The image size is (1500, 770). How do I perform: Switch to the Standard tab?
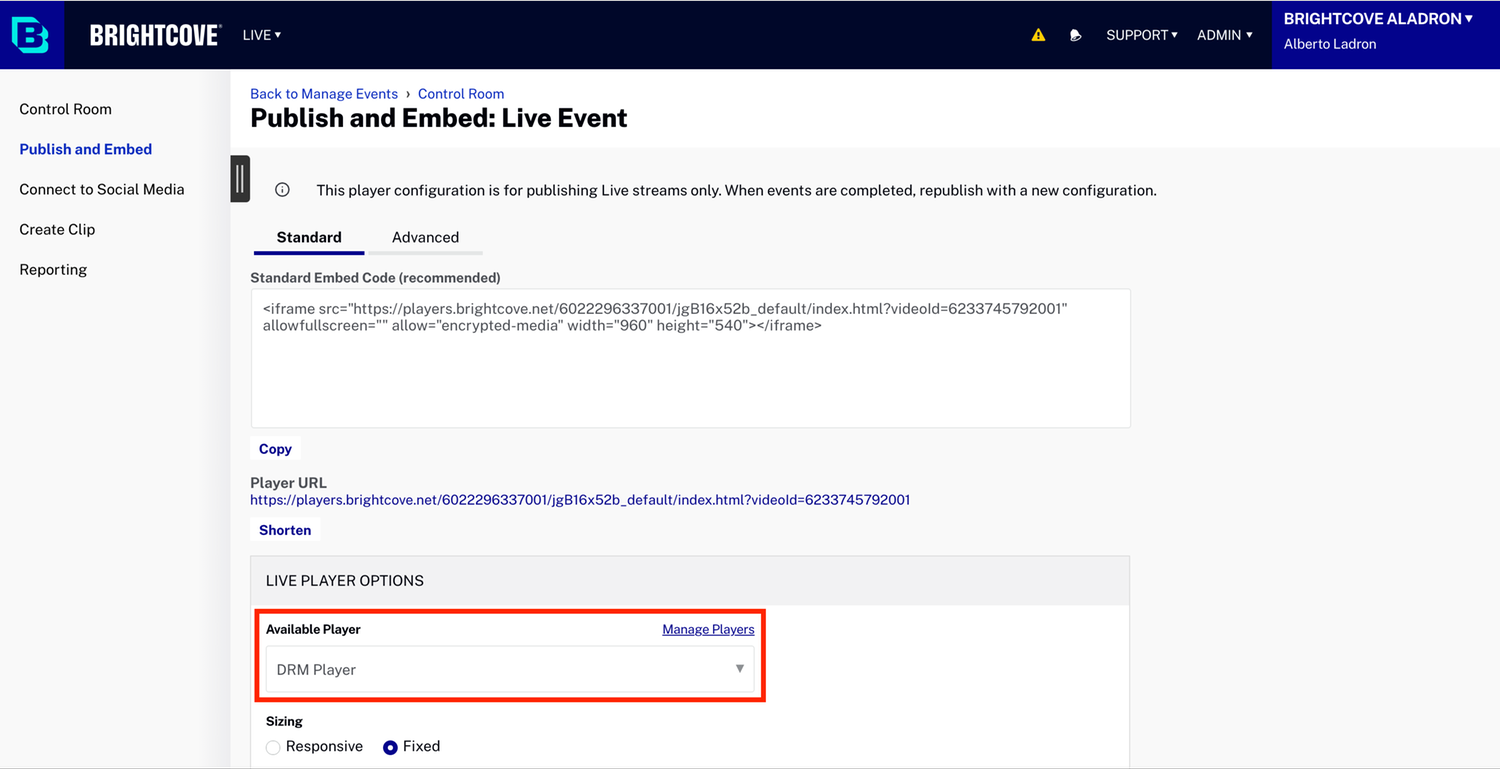coord(309,237)
